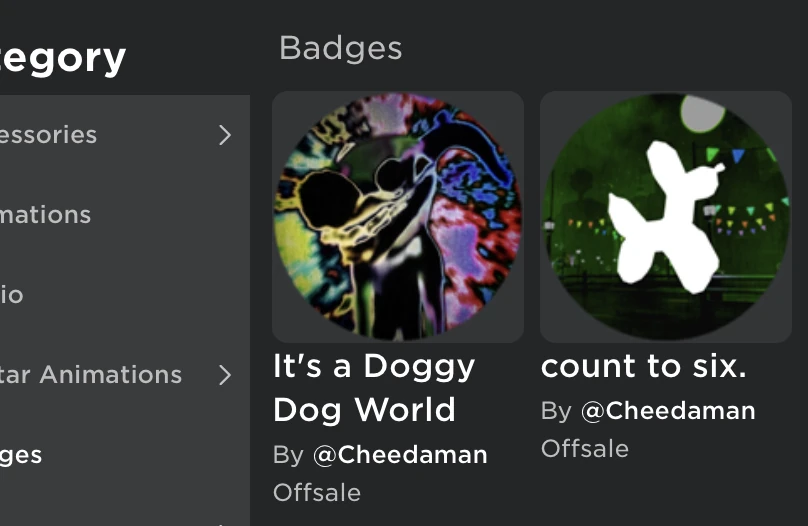Expand the Accessories category chevron
Screen dimensions: 808x526
[225, 135]
